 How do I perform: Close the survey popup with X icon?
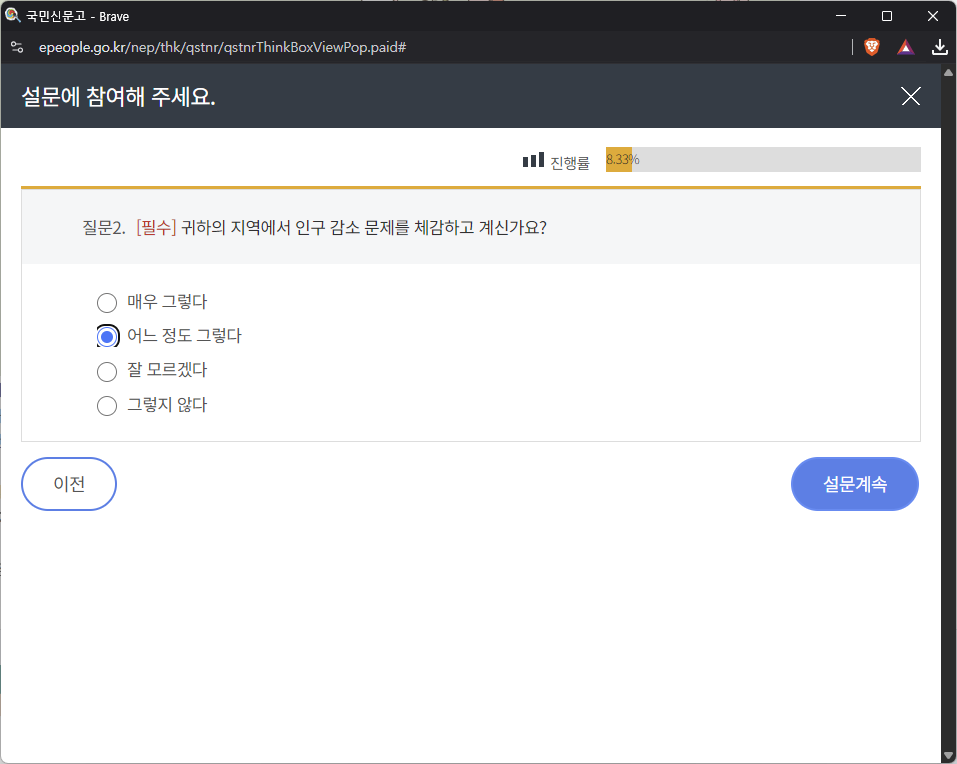coord(910,96)
